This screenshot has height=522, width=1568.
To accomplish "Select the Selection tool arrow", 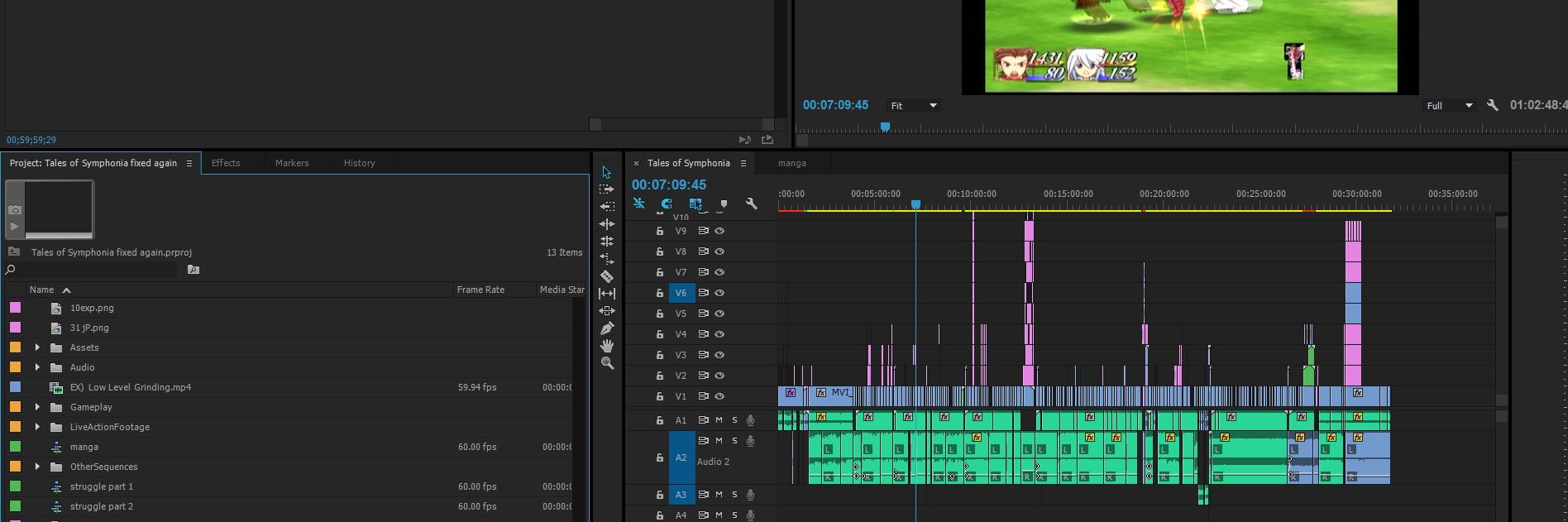I will tap(606, 172).
